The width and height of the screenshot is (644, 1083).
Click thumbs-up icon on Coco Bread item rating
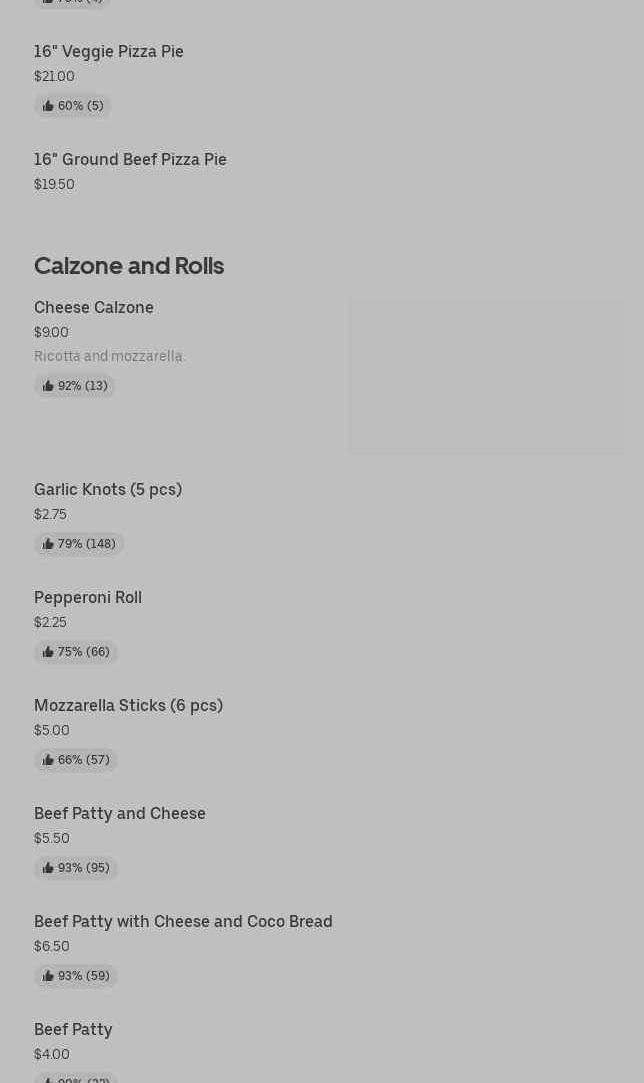click(x=48, y=976)
